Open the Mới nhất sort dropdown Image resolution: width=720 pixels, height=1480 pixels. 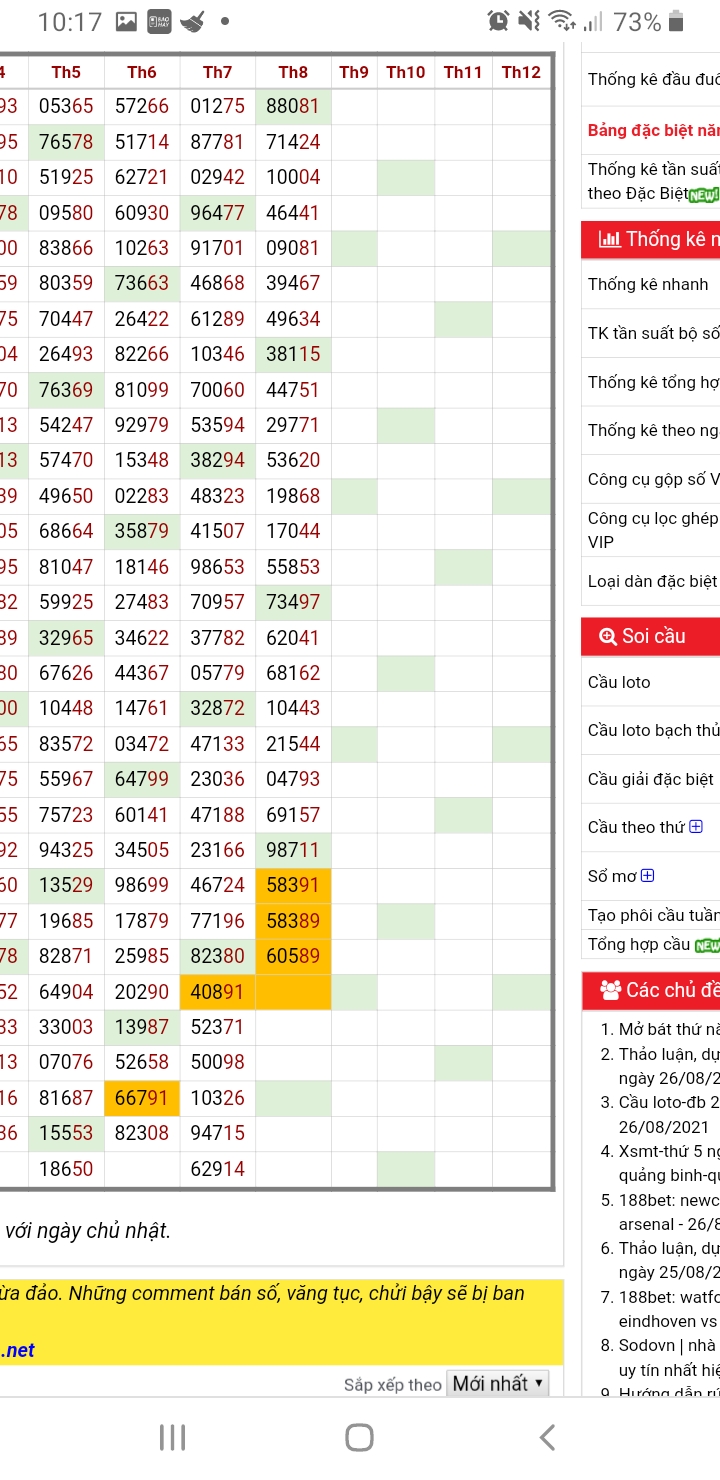(x=498, y=1383)
